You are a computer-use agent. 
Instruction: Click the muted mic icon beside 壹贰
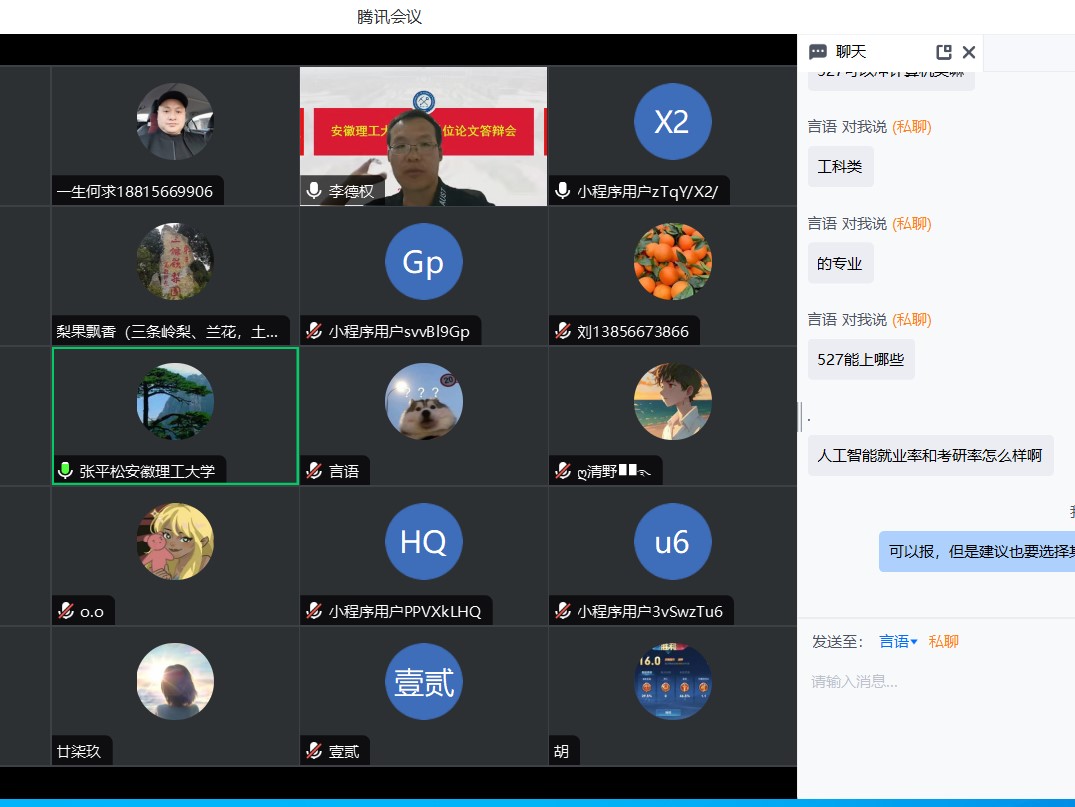pyautogui.click(x=314, y=751)
